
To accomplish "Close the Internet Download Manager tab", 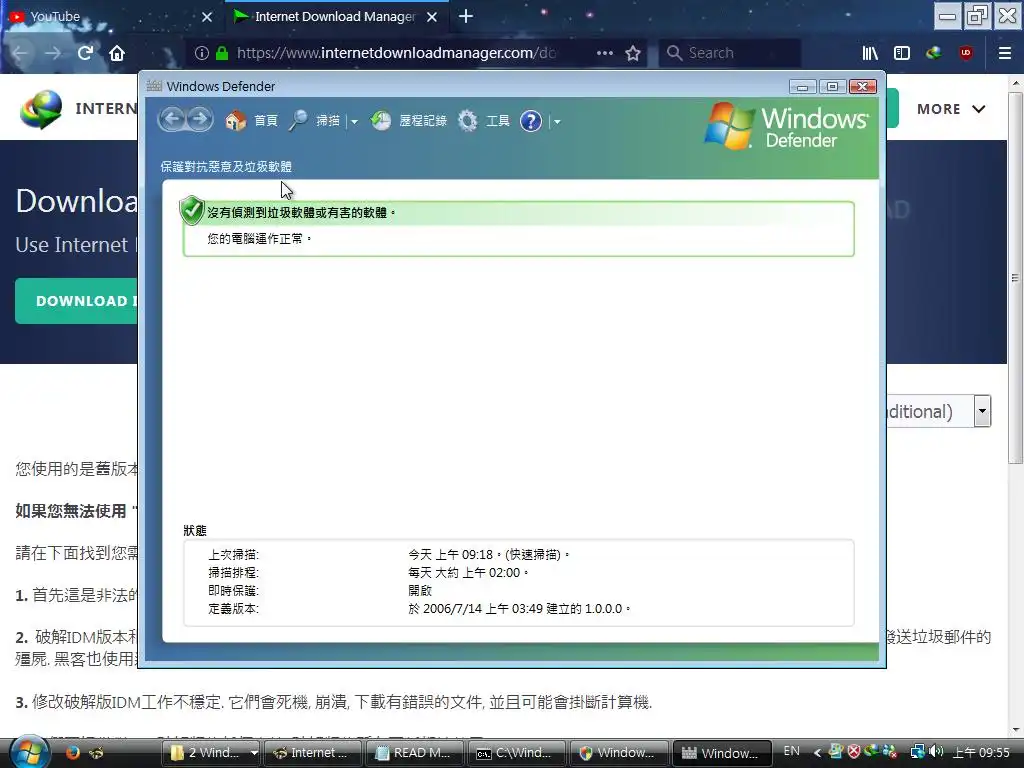I will coord(432,17).
